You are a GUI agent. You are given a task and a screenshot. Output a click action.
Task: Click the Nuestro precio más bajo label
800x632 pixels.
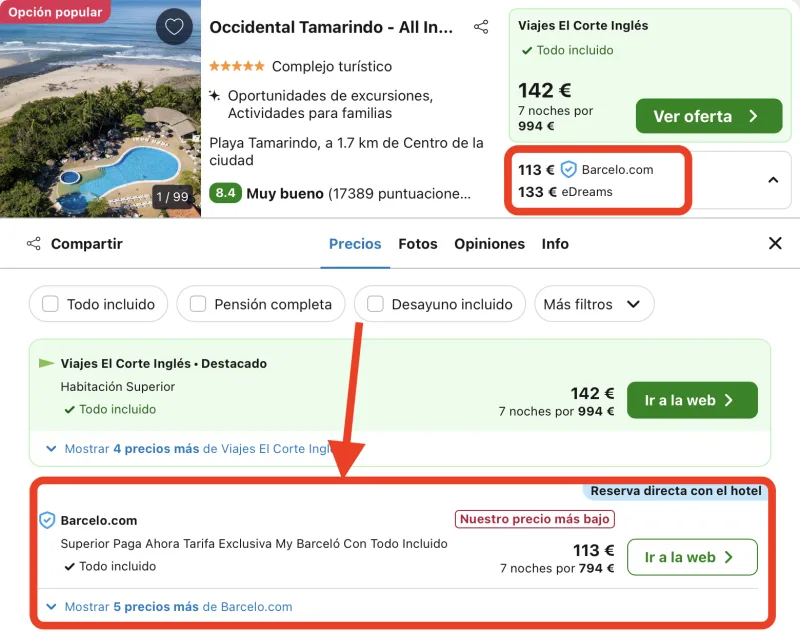(535, 519)
